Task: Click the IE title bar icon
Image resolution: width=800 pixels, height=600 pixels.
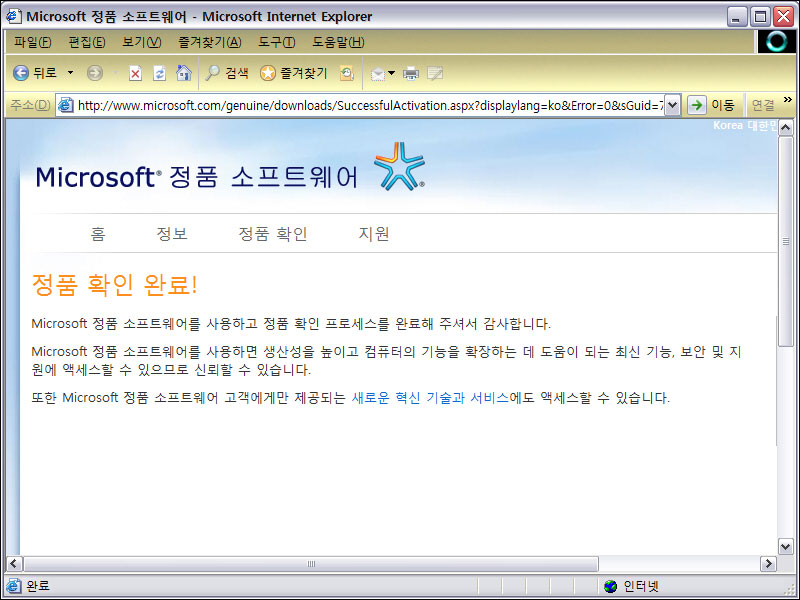Action: pyautogui.click(x=13, y=16)
